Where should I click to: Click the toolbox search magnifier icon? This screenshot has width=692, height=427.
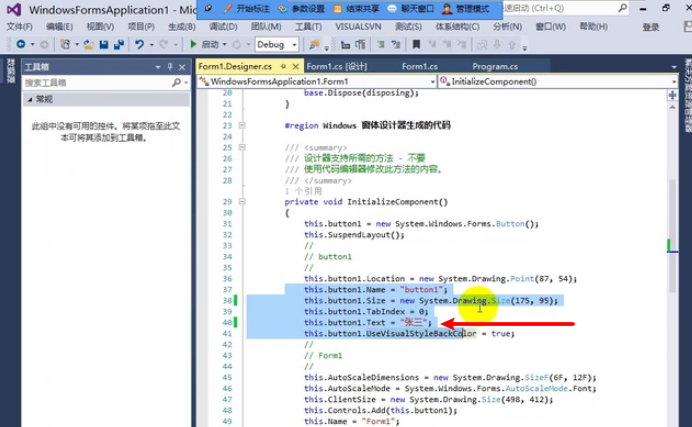click(x=176, y=82)
